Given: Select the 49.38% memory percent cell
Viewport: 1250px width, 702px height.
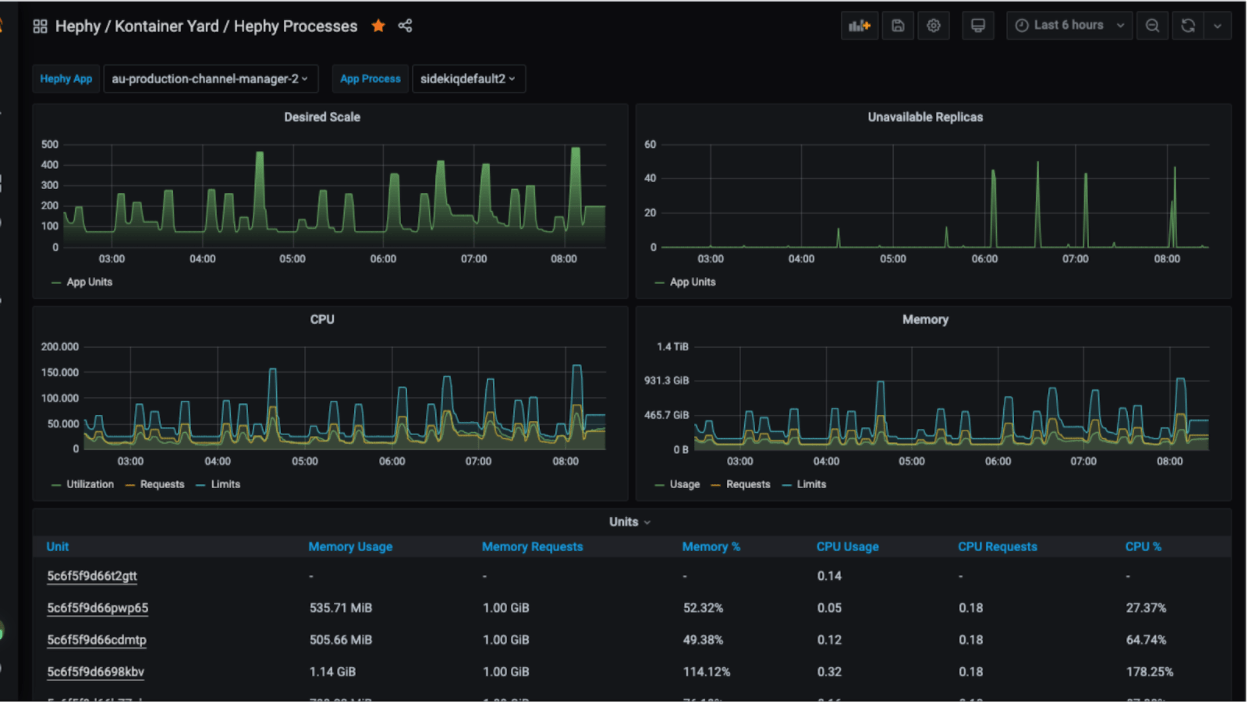Looking at the screenshot, I should point(703,640).
